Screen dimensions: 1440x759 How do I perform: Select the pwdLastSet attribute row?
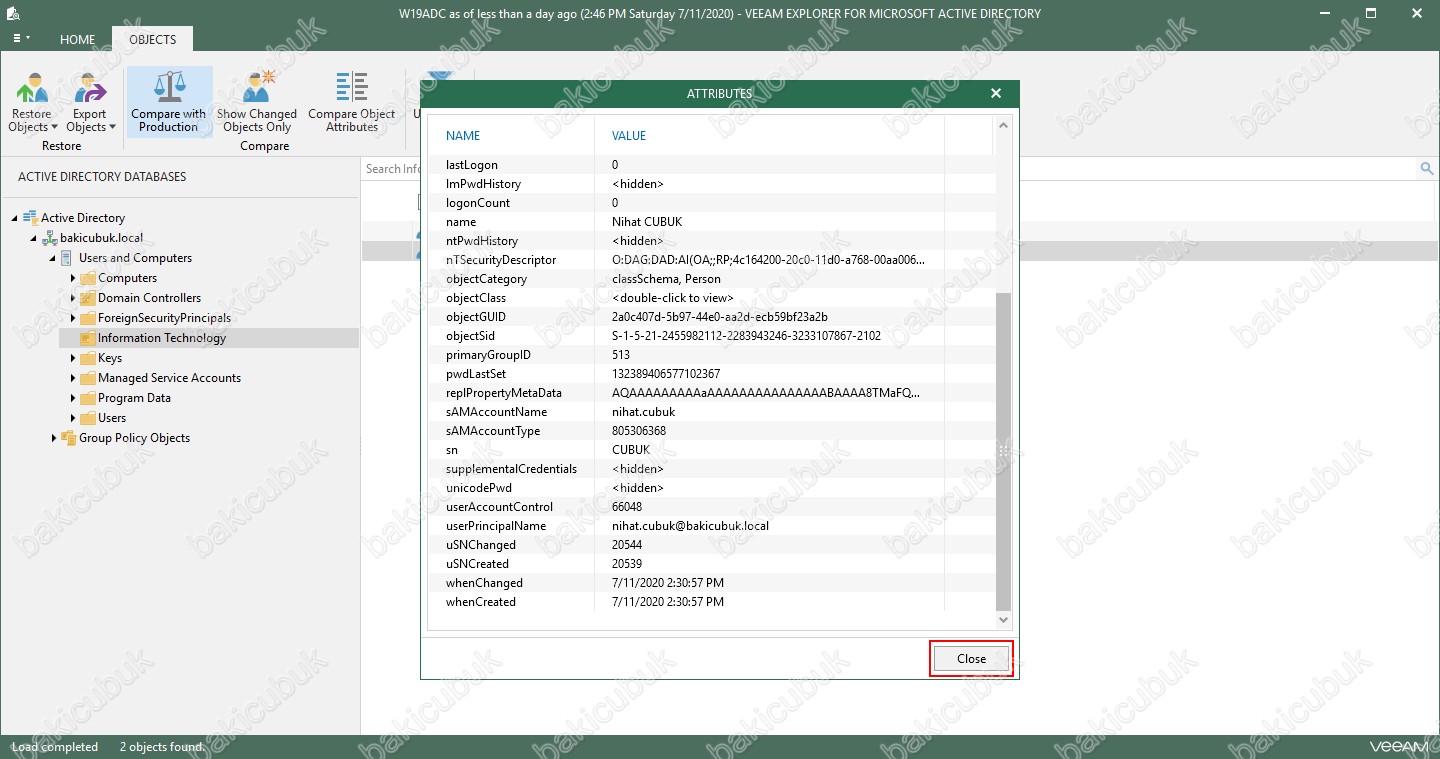click(x=712, y=374)
